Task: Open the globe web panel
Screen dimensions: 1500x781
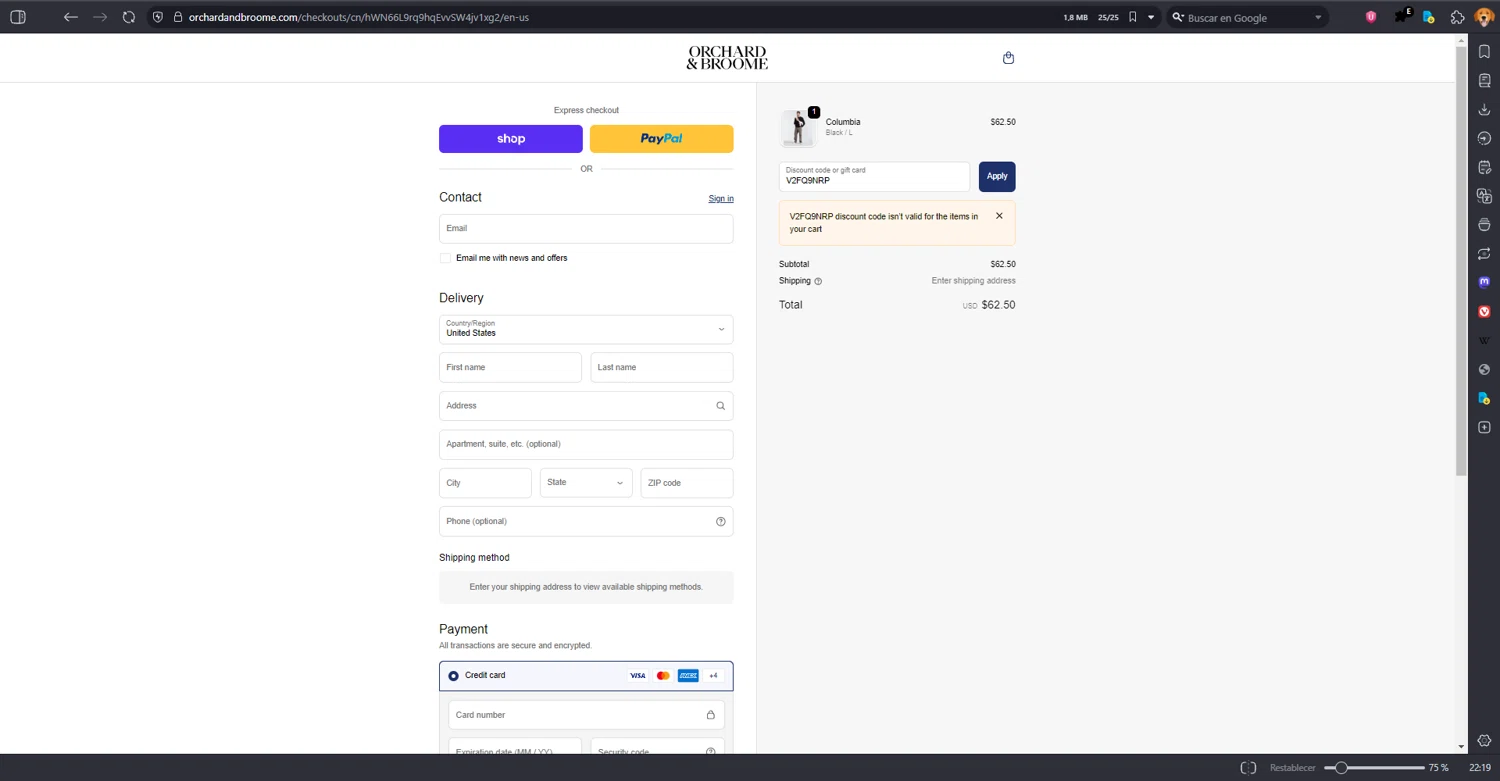Action: pyautogui.click(x=1484, y=370)
